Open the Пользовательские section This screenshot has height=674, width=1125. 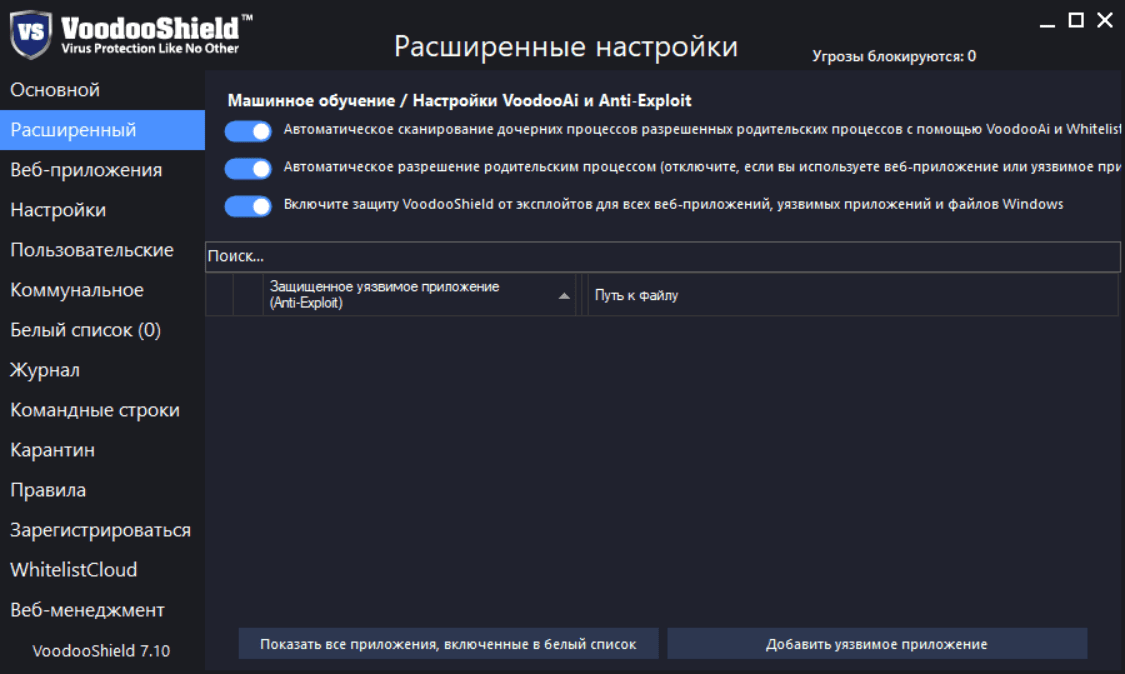point(103,250)
